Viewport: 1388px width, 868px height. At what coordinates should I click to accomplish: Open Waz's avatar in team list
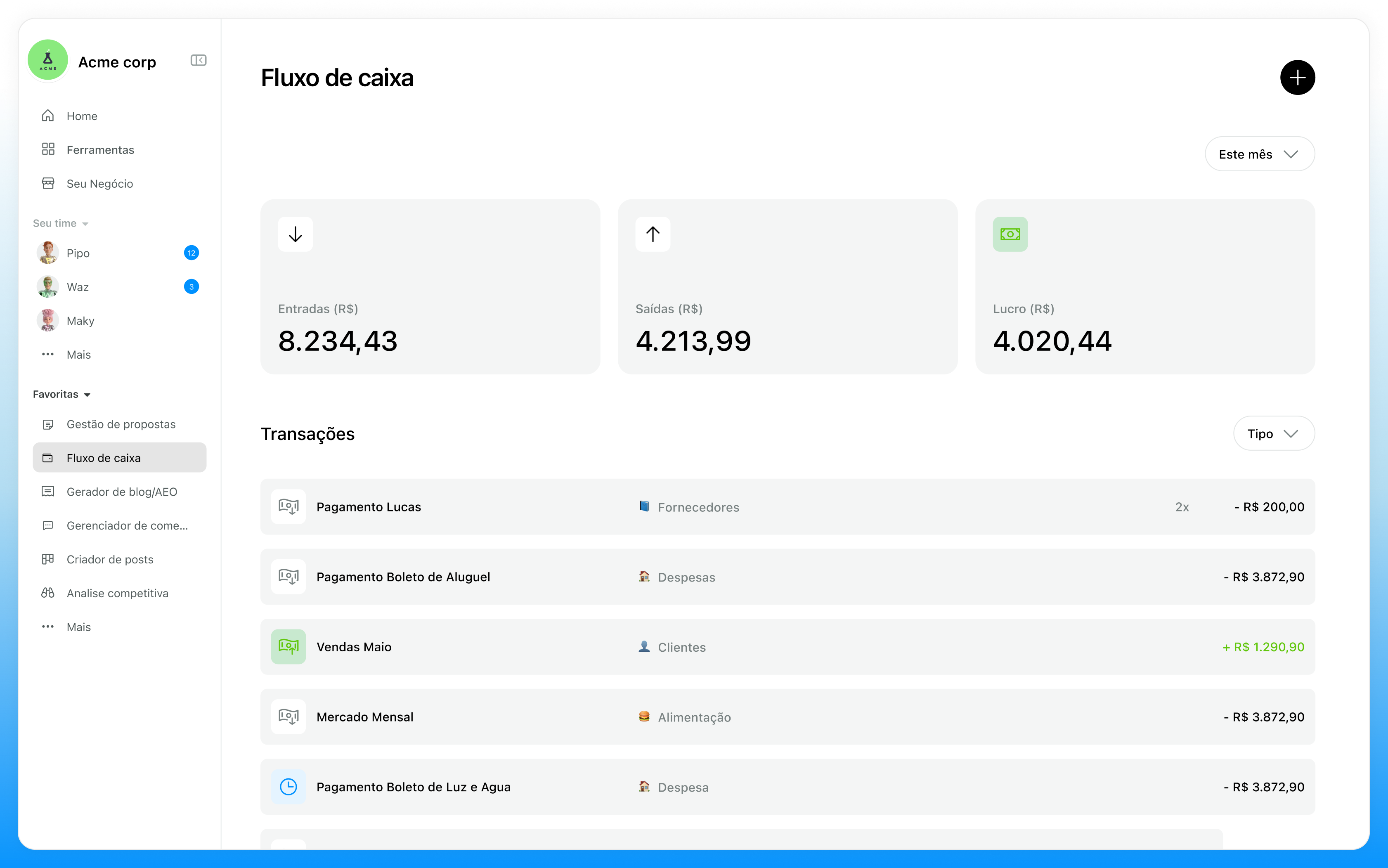point(47,287)
